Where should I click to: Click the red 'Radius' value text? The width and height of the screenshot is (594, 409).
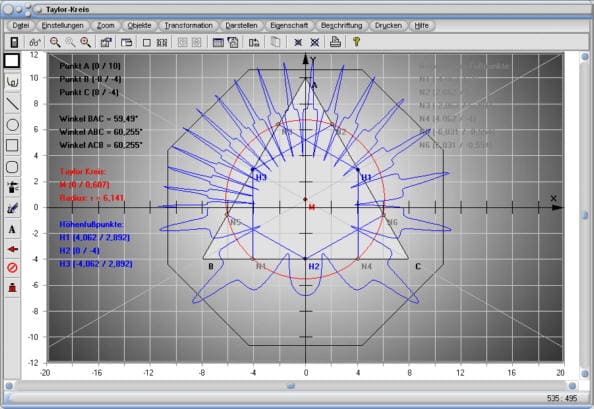coord(91,198)
